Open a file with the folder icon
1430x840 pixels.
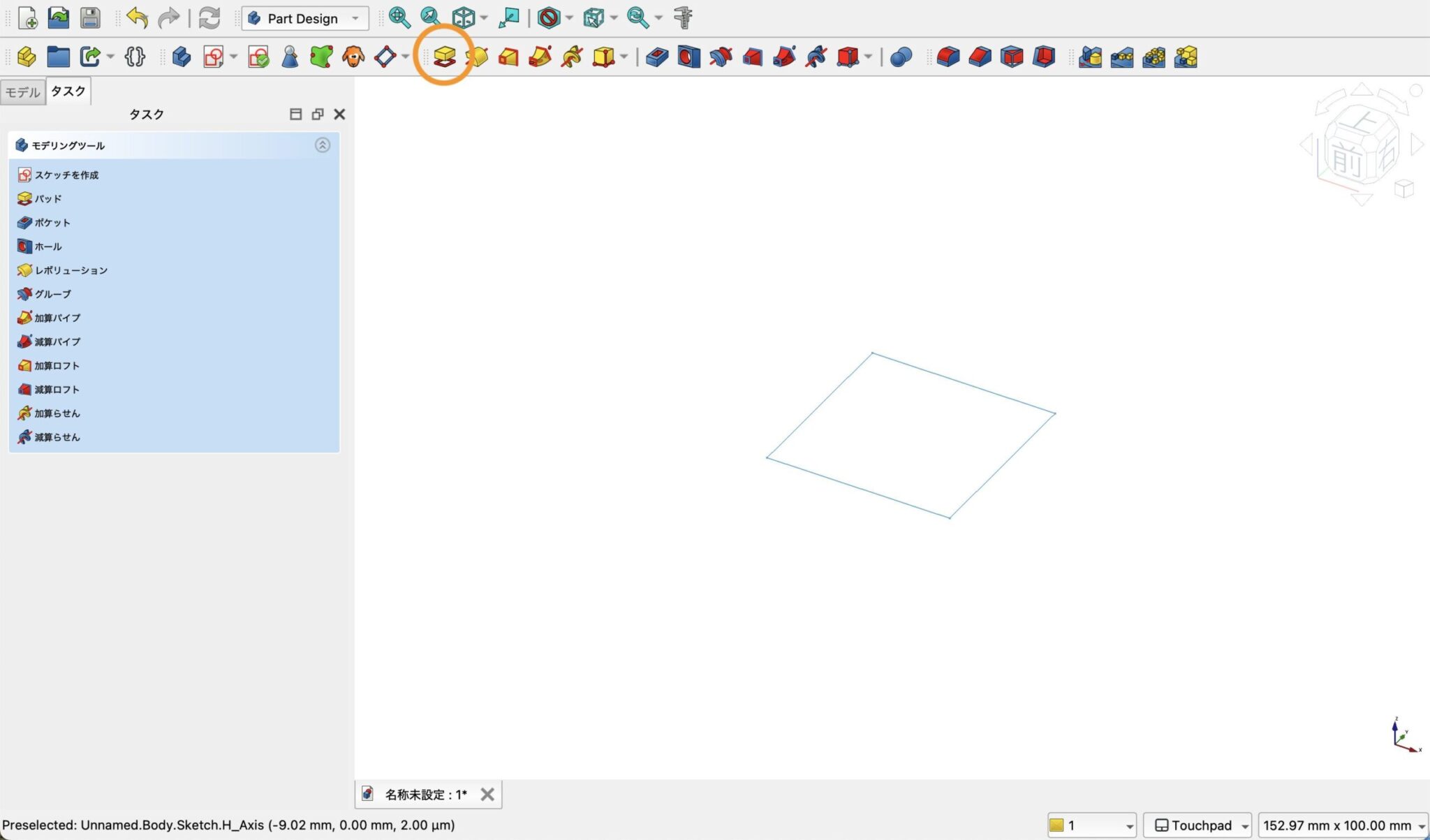[x=59, y=18]
